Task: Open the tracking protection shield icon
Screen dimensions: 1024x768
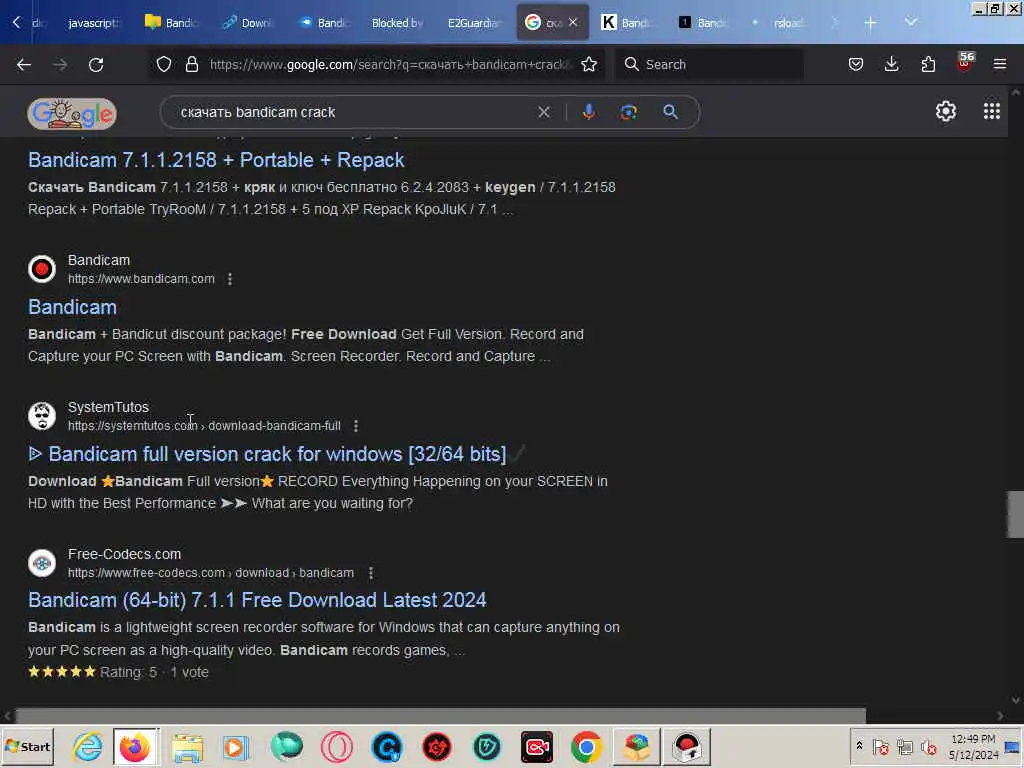Action: (164, 64)
